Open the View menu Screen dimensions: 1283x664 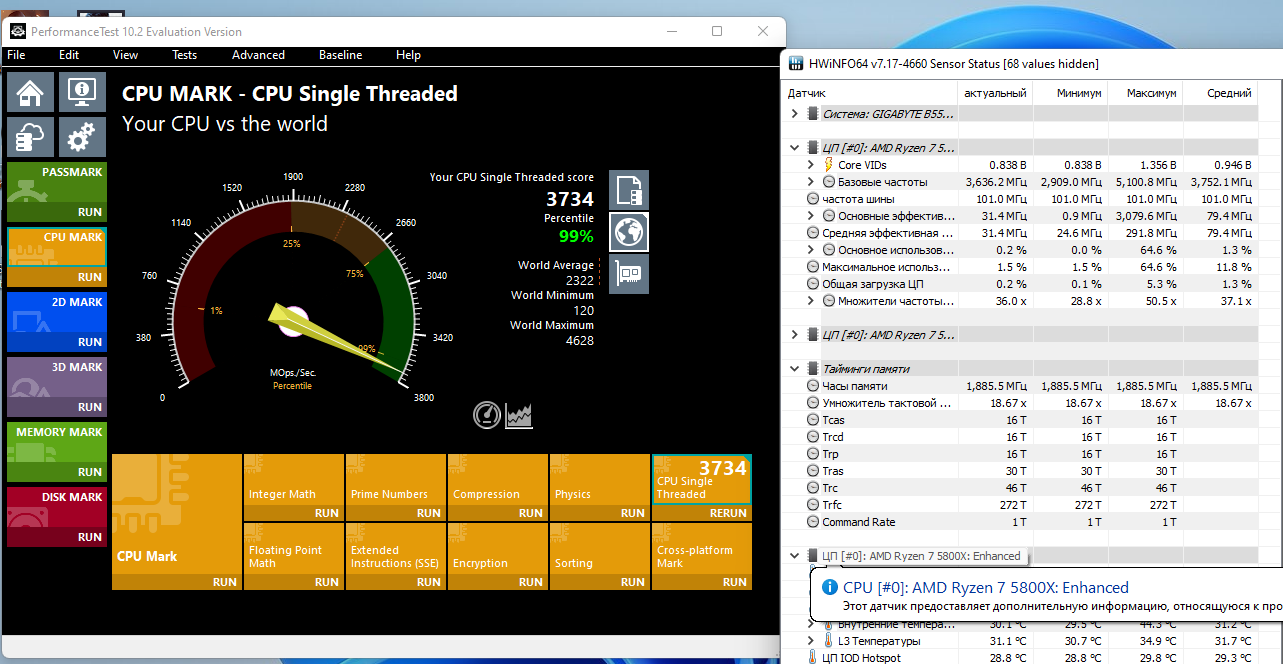click(x=126, y=55)
